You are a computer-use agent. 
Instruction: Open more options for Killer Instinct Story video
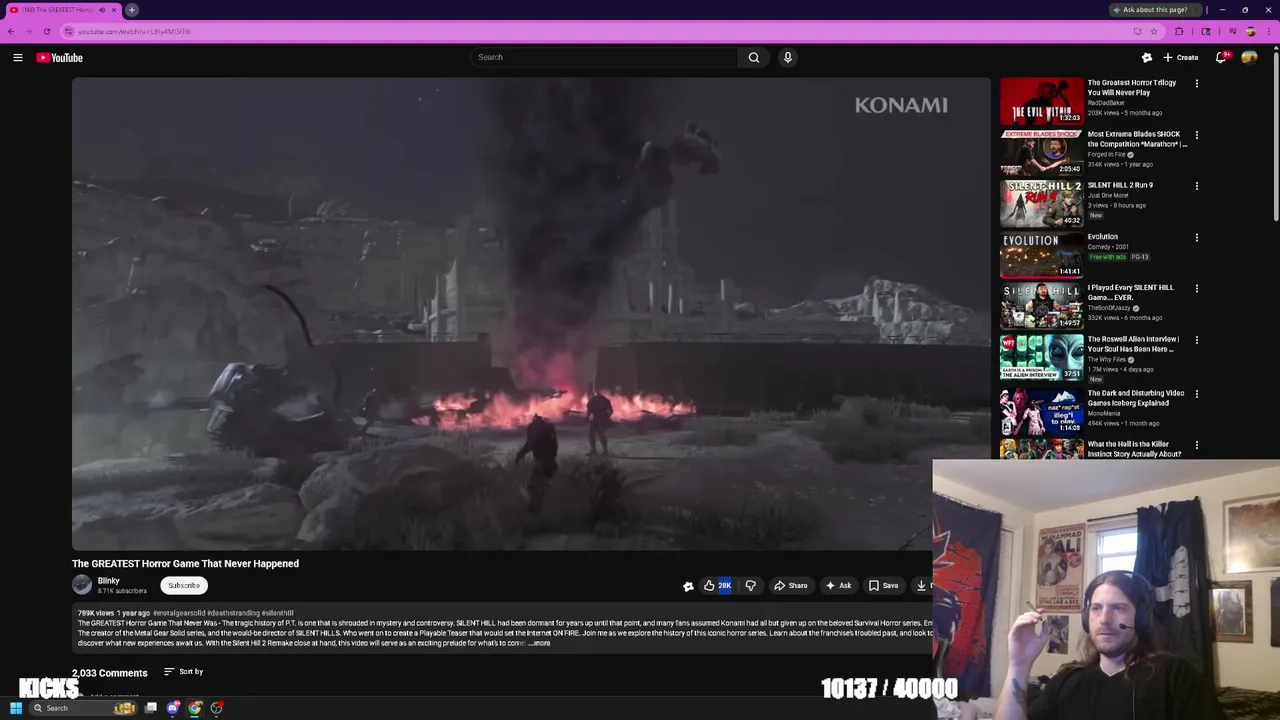(1196, 445)
